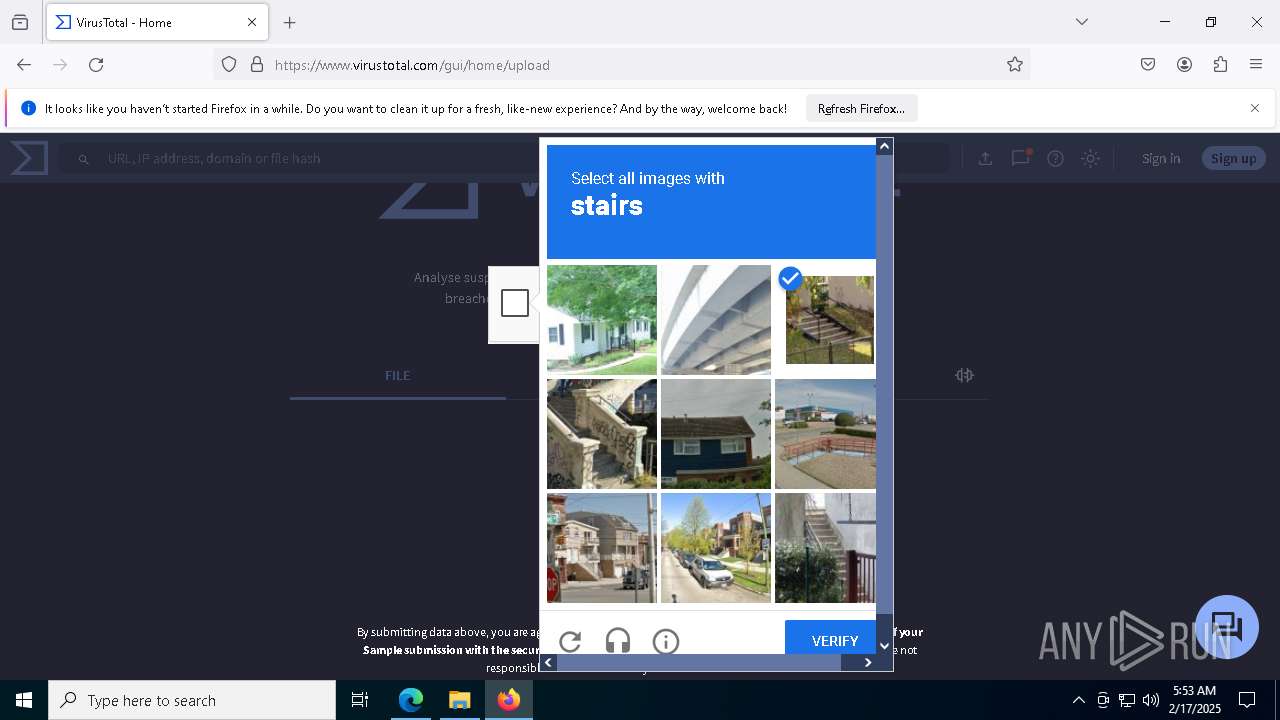Open the Firefox application menu

pyautogui.click(x=1256, y=65)
